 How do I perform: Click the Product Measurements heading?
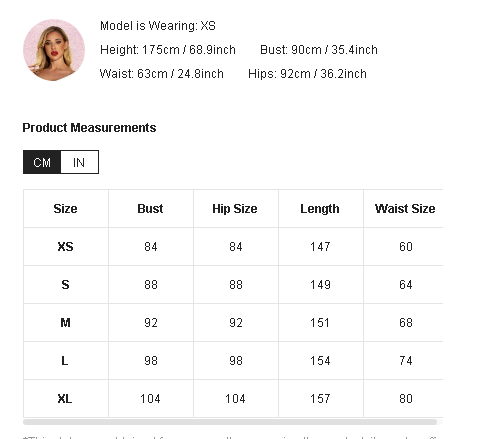click(x=89, y=128)
